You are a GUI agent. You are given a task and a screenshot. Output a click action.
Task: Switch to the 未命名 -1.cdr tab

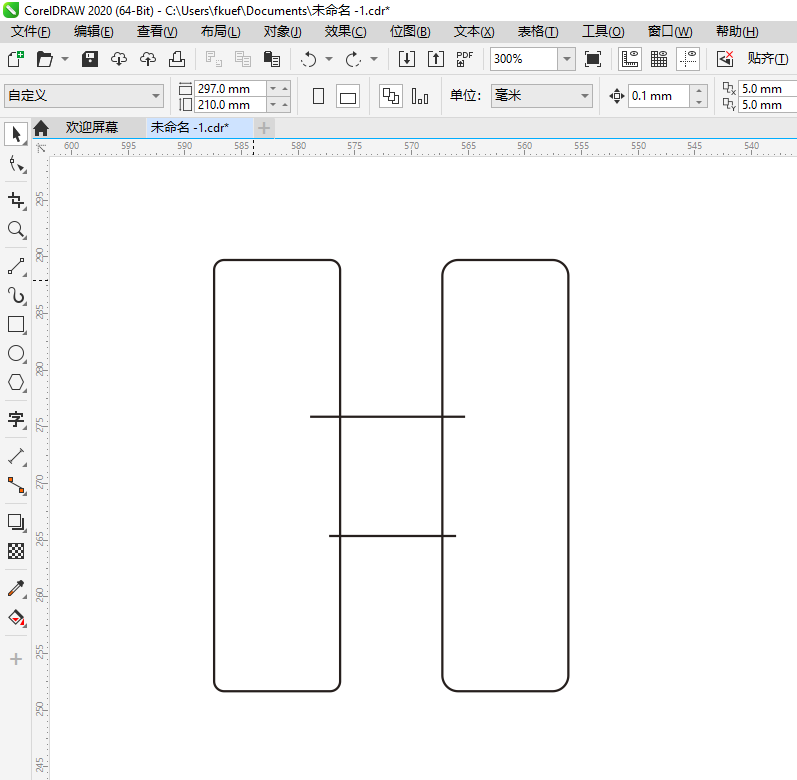coord(190,128)
